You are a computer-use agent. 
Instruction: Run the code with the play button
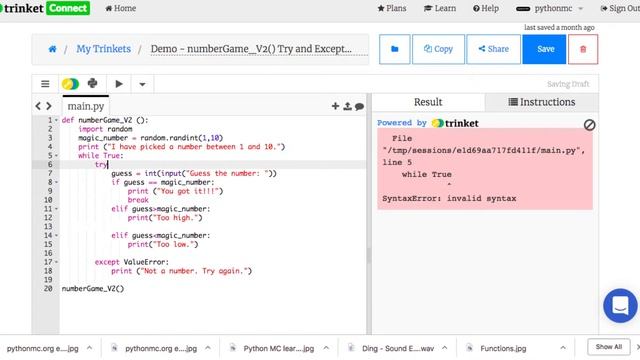119,84
